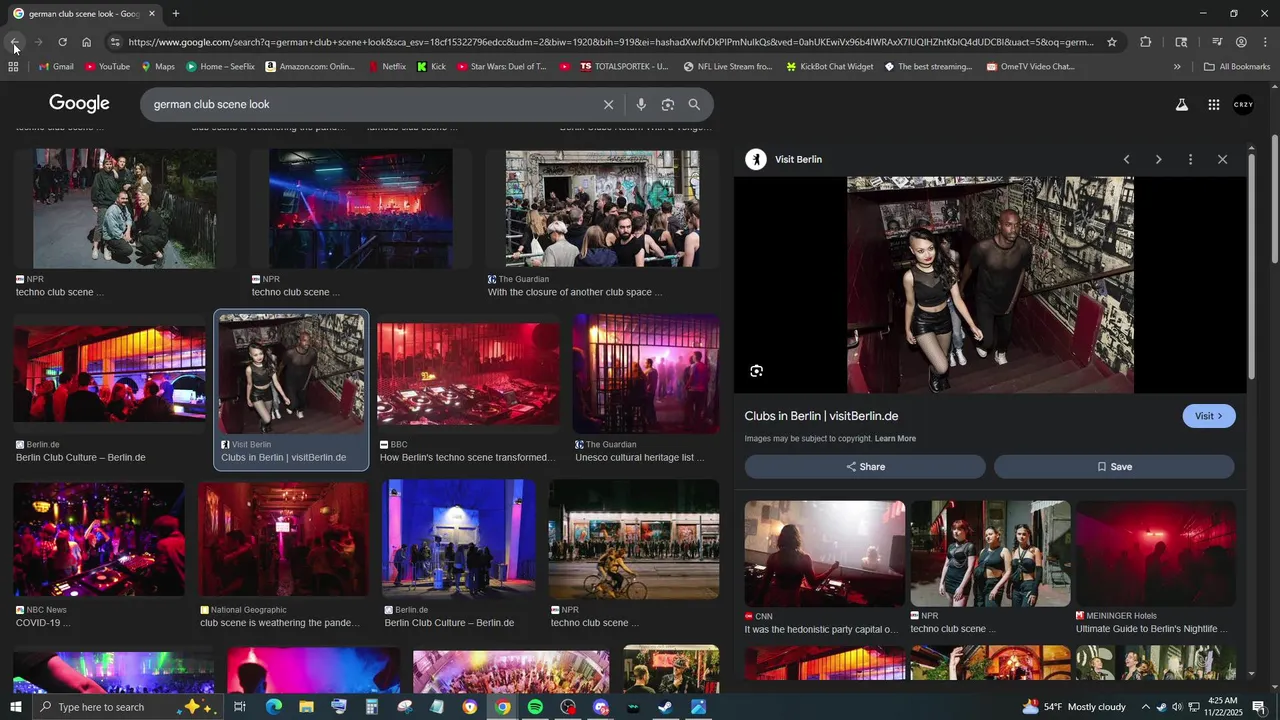Image resolution: width=1280 pixels, height=720 pixels.
Task: Open the browser home page
Action: pyautogui.click(x=86, y=42)
